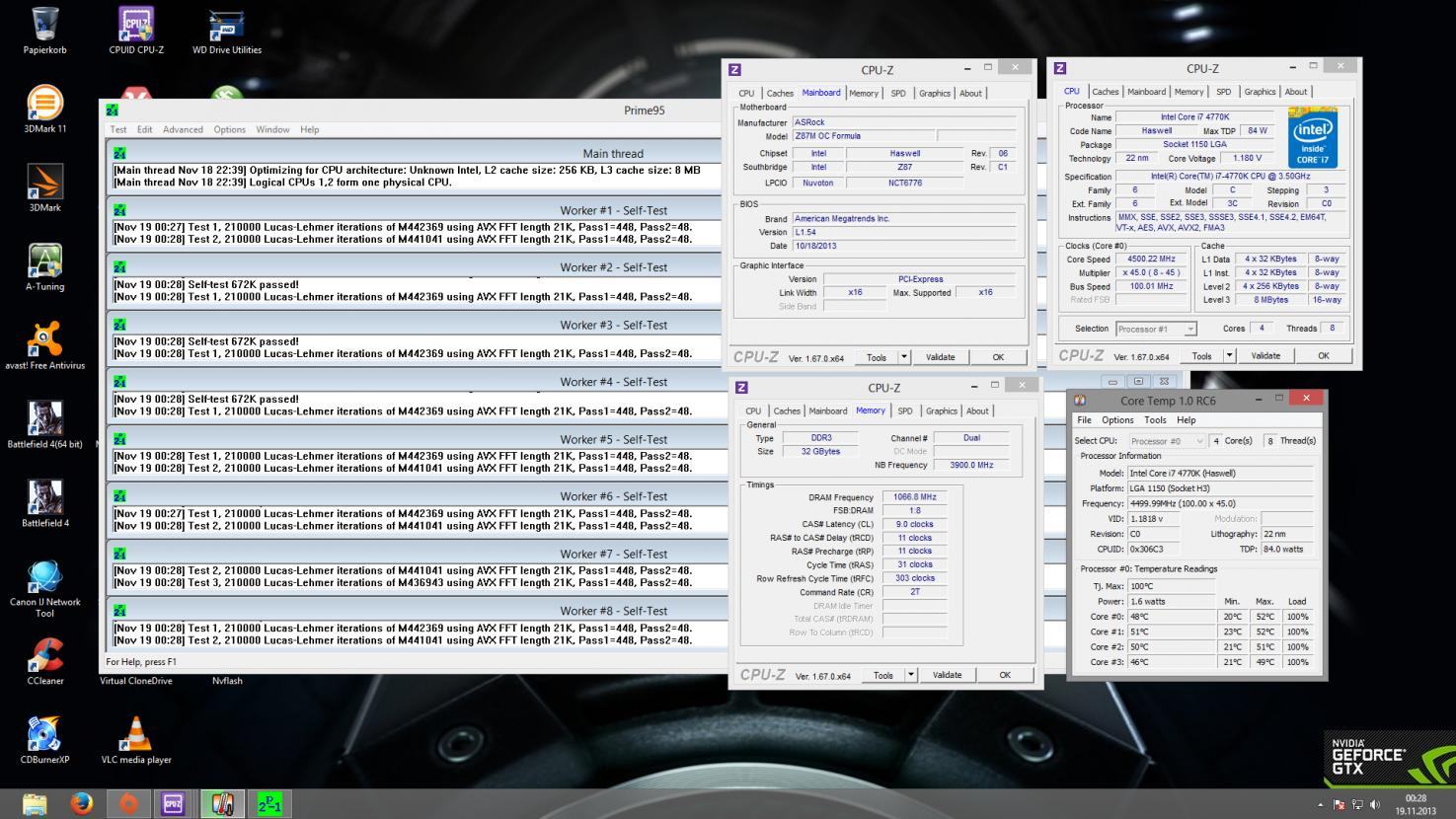Click the Tools button in CPU-Z Memory window

[883, 675]
